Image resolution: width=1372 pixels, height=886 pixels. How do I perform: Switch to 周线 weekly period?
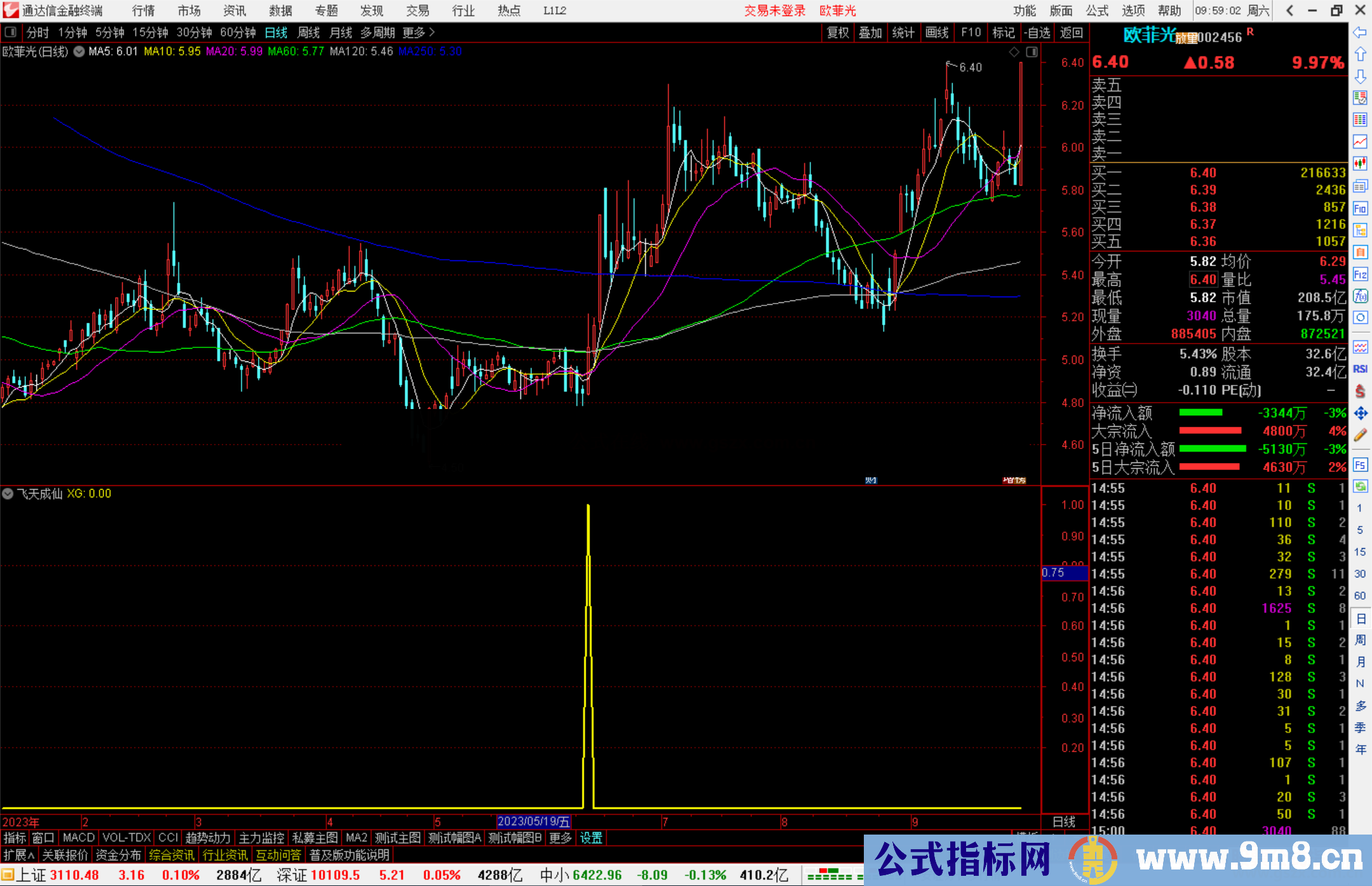click(309, 32)
